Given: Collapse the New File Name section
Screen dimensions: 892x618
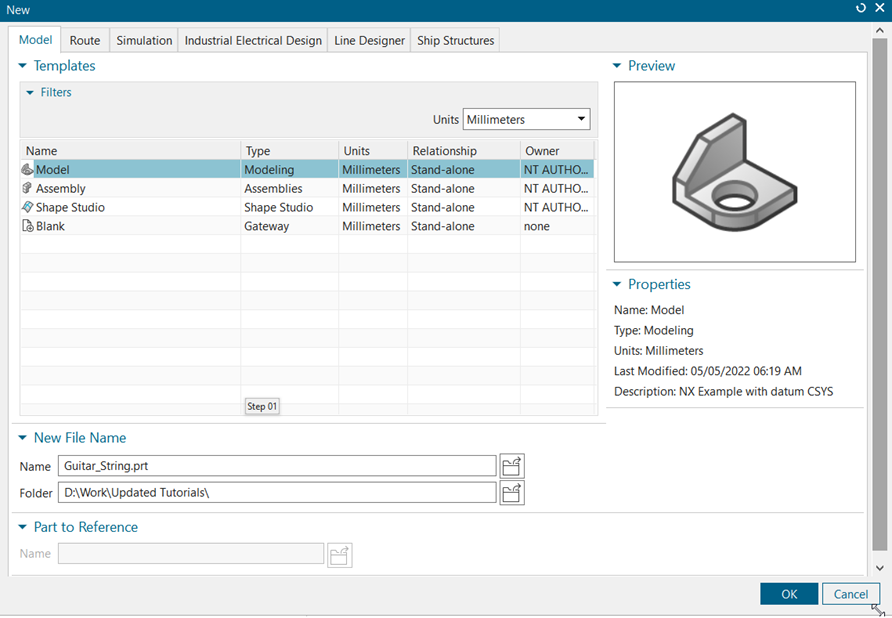Looking at the screenshot, I should pyautogui.click(x=23, y=437).
